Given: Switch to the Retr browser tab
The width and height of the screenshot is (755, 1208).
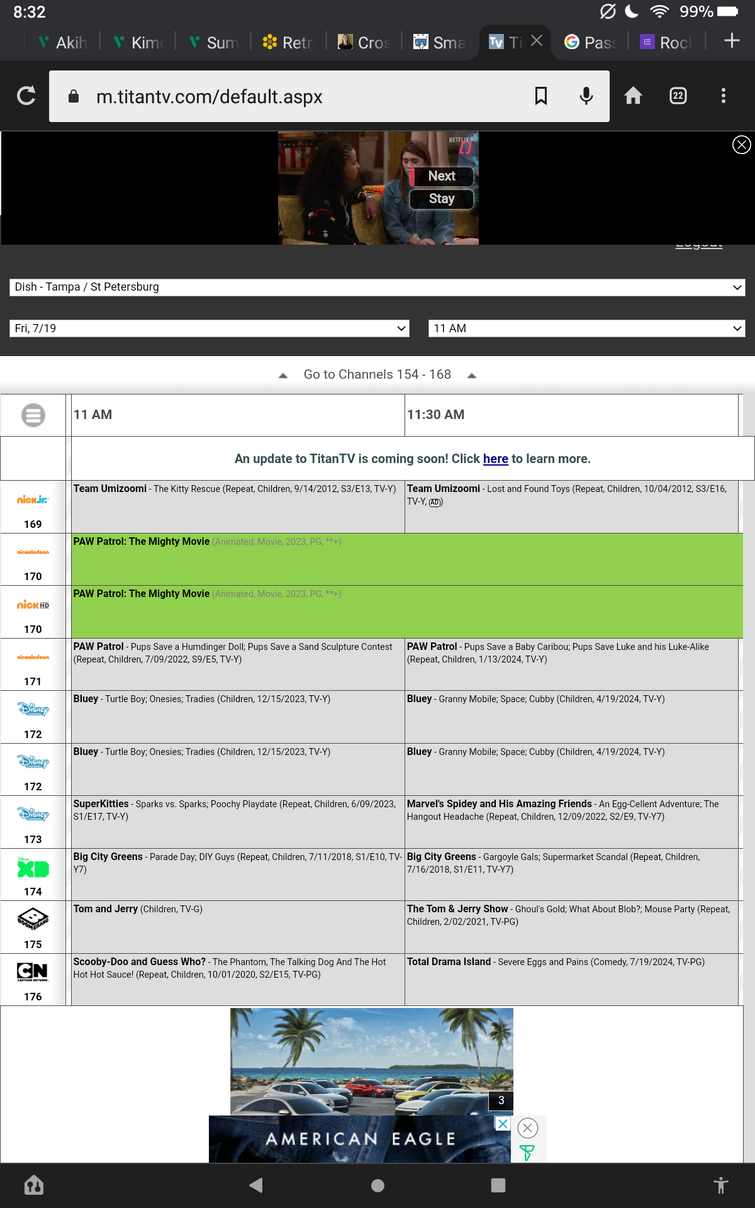Looking at the screenshot, I should click(x=287, y=42).
